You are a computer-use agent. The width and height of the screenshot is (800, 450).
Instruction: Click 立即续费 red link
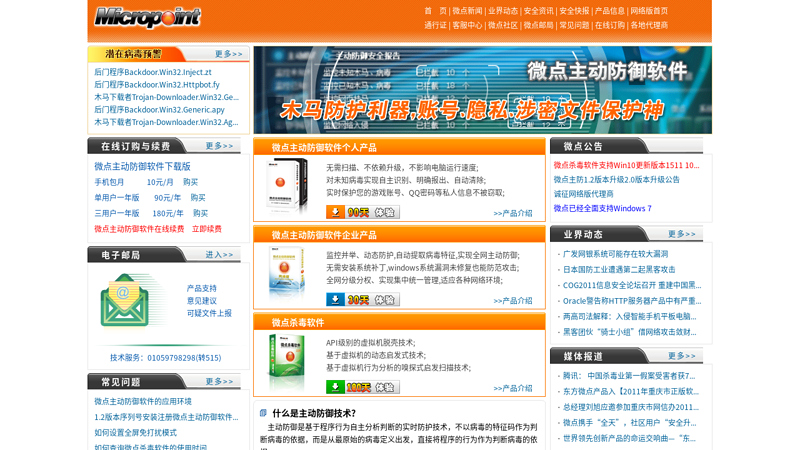tap(207, 229)
